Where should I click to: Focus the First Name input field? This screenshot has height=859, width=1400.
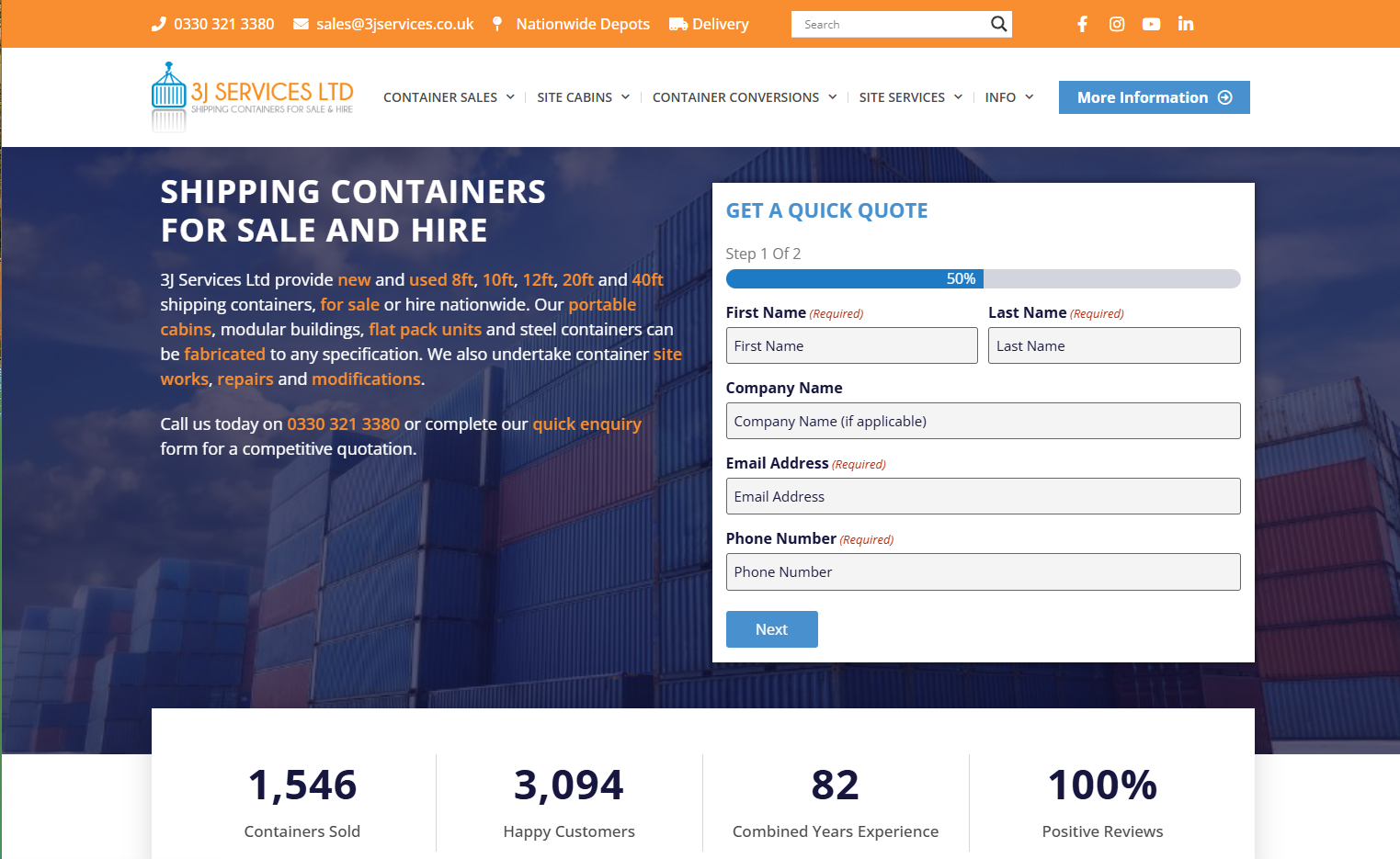[851, 346]
